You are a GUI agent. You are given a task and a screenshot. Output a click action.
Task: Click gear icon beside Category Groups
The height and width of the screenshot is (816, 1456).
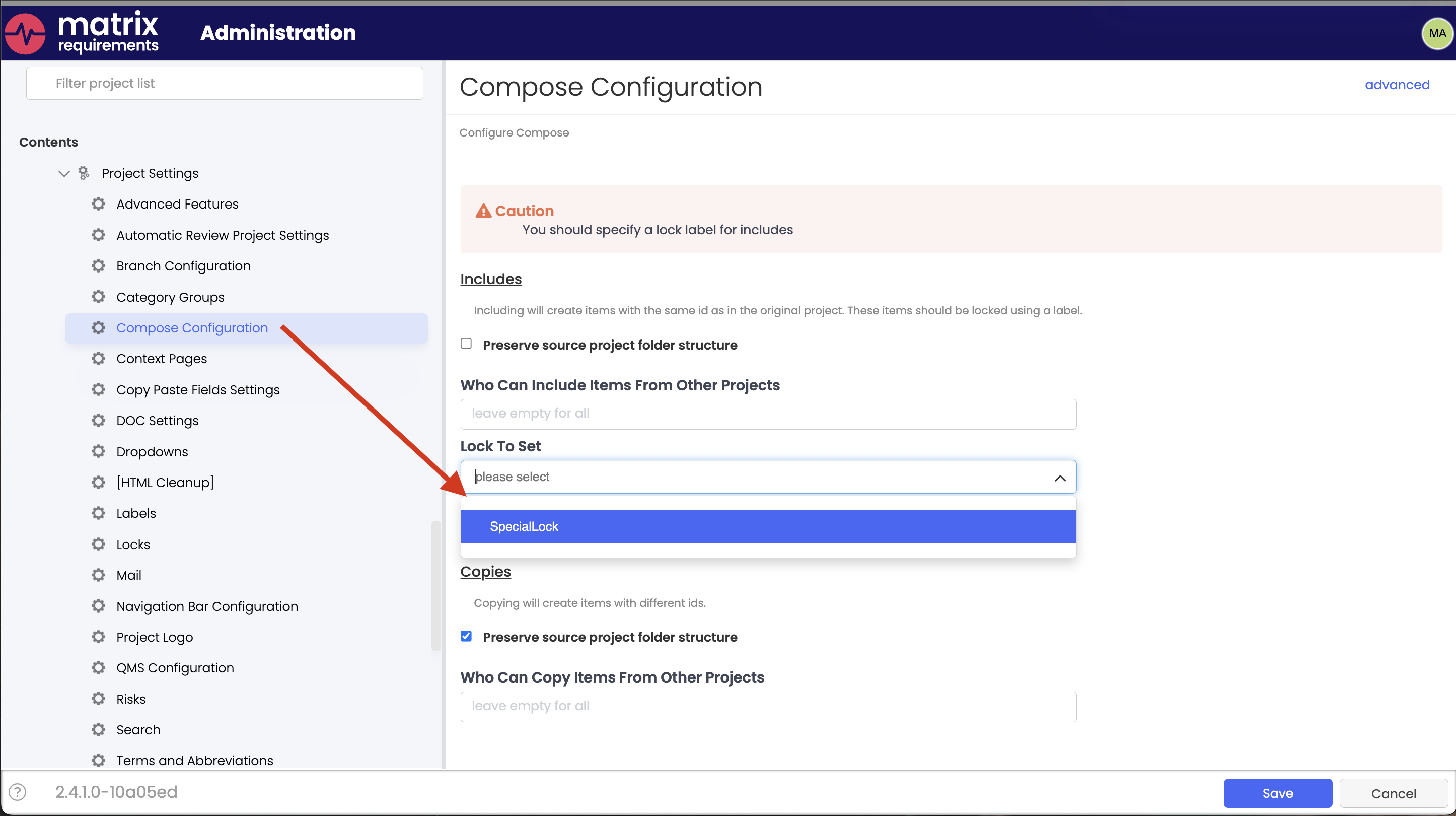coord(98,297)
